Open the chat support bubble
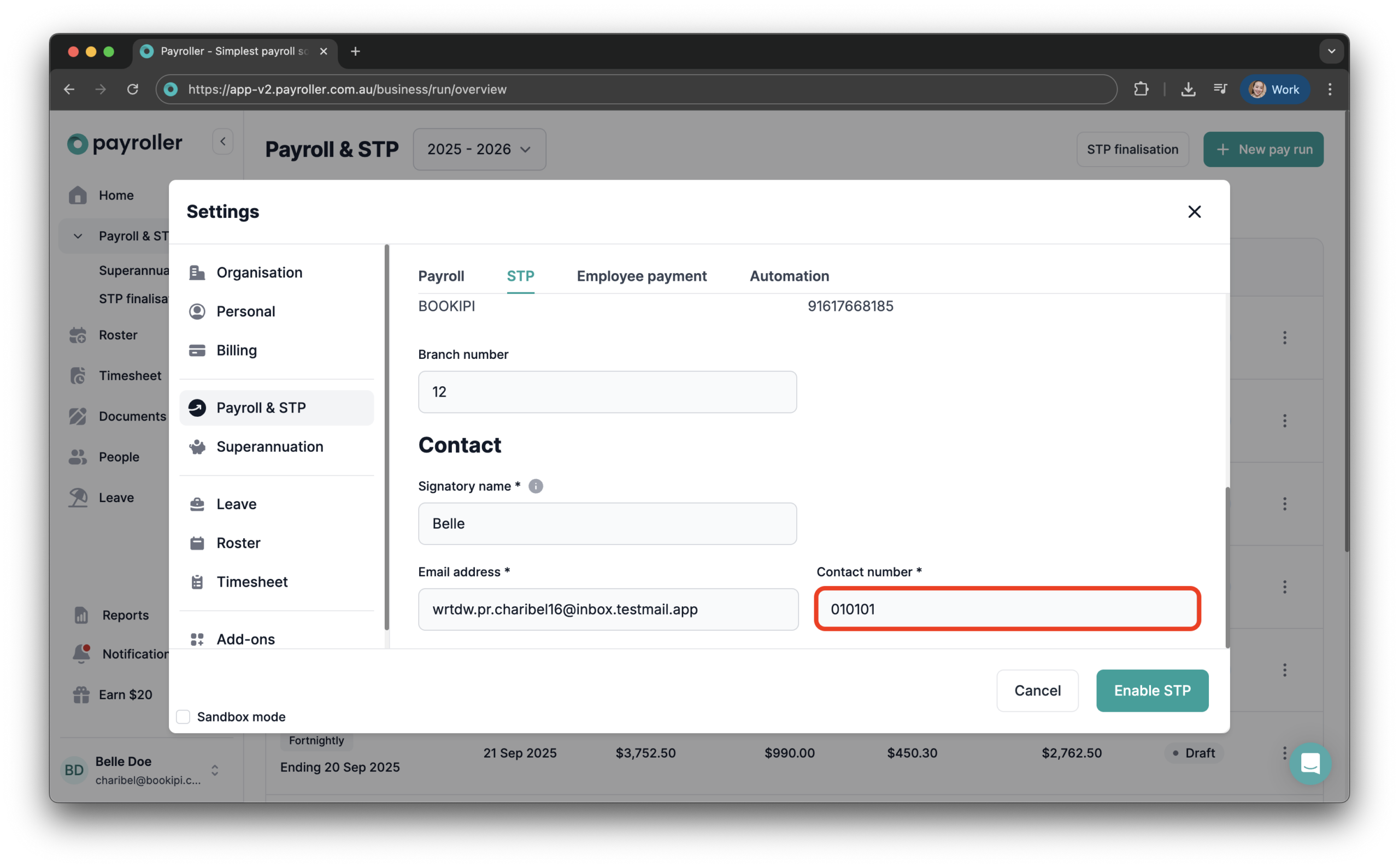The image size is (1399, 868). [x=1310, y=764]
